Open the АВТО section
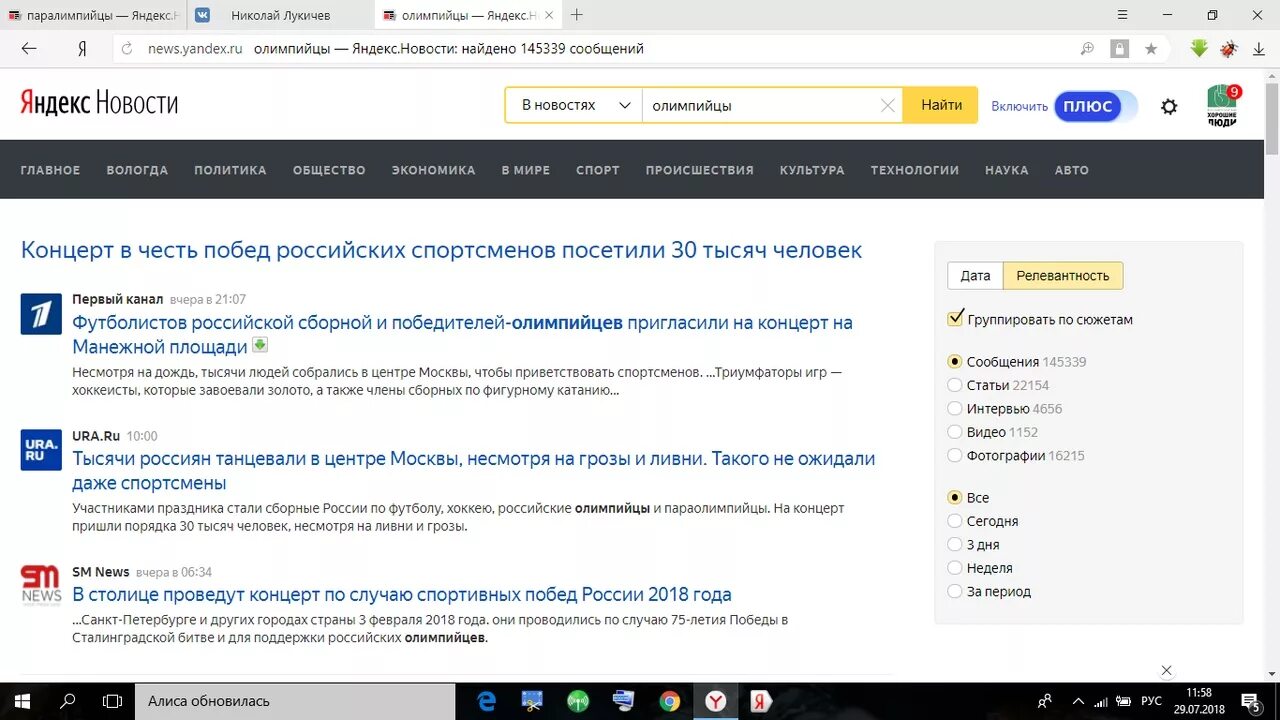The image size is (1280, 720). [1071, 170]
